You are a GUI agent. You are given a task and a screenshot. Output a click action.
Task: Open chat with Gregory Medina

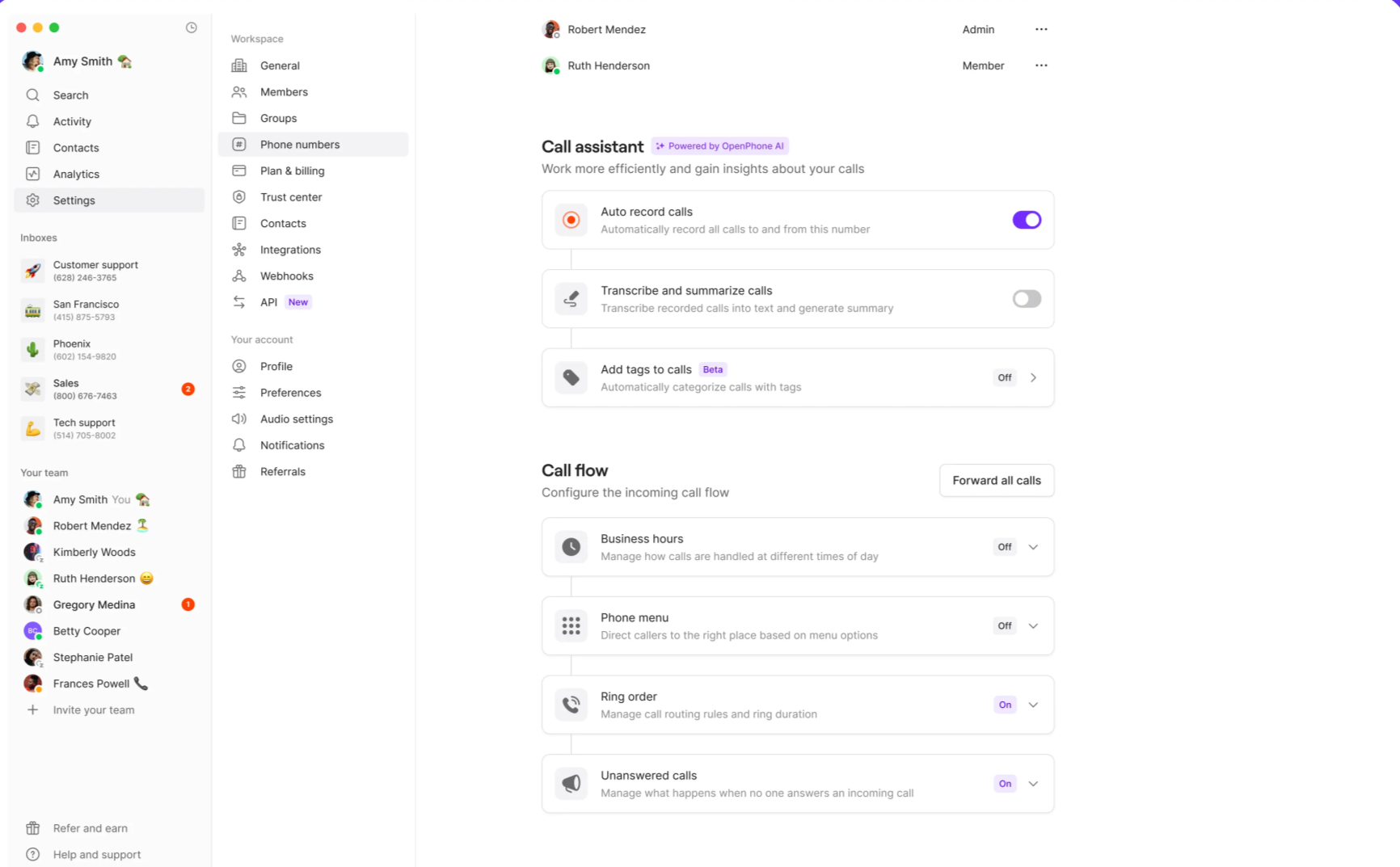coord(109,604)
